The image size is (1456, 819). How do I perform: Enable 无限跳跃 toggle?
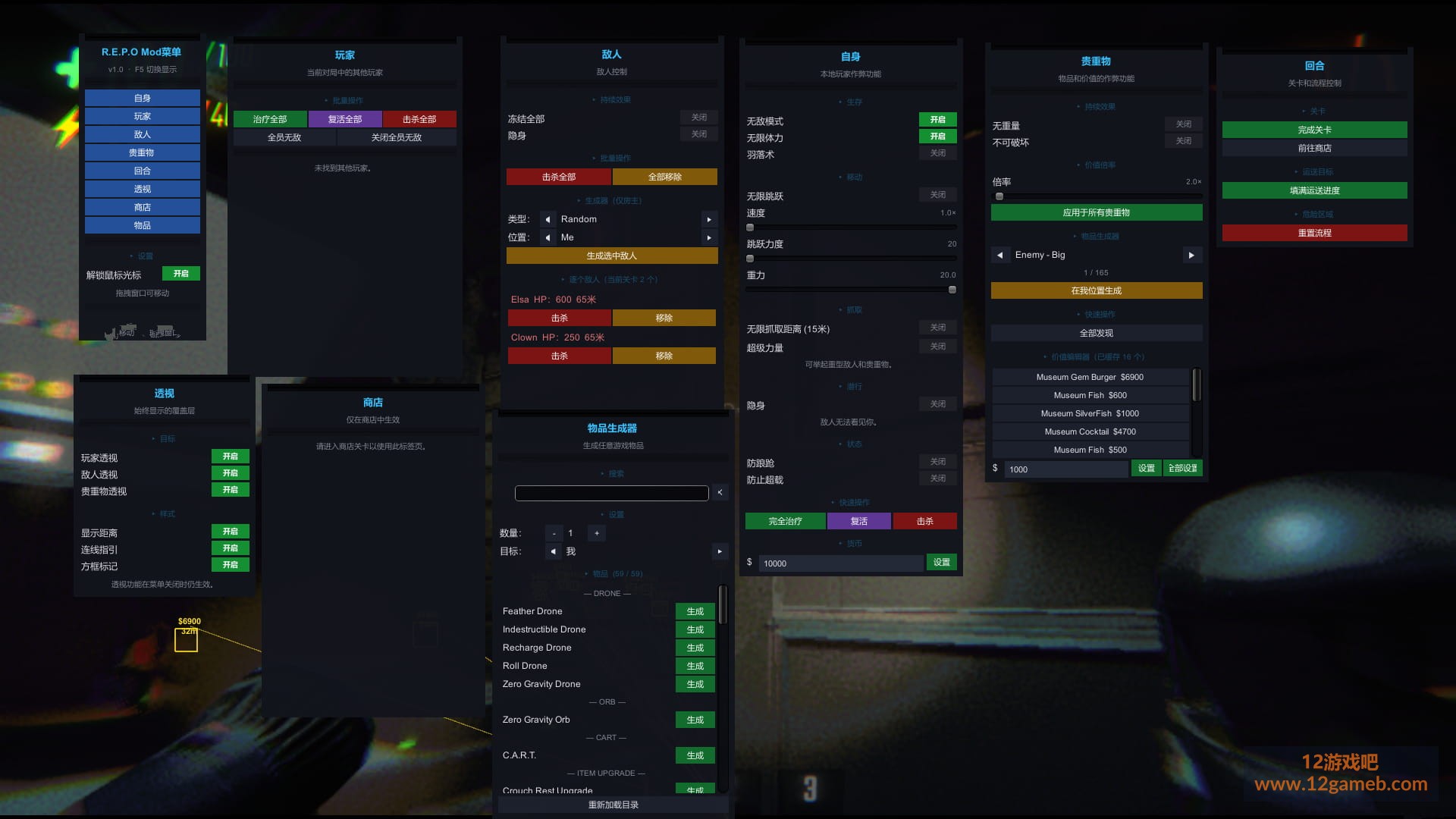938,195
